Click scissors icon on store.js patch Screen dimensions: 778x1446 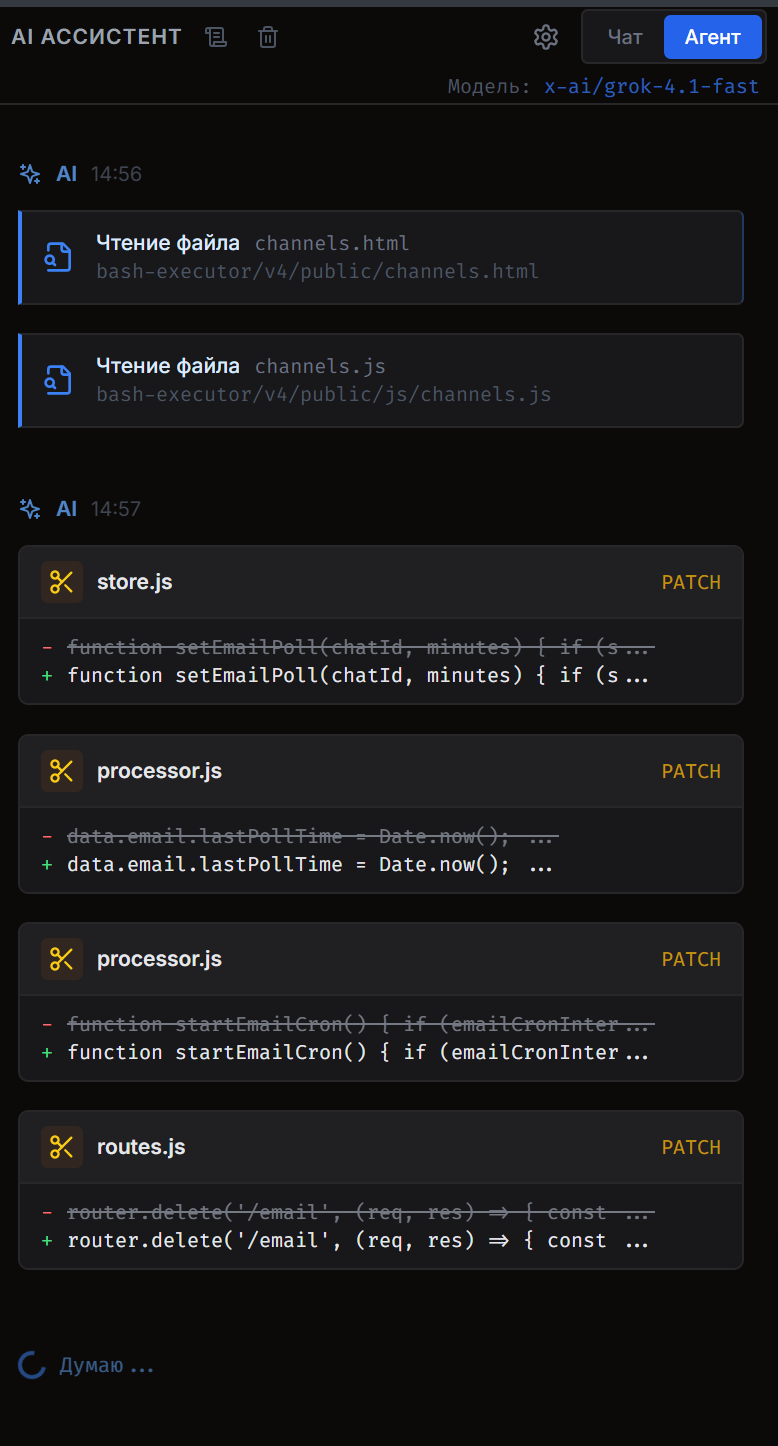[62, 582]
